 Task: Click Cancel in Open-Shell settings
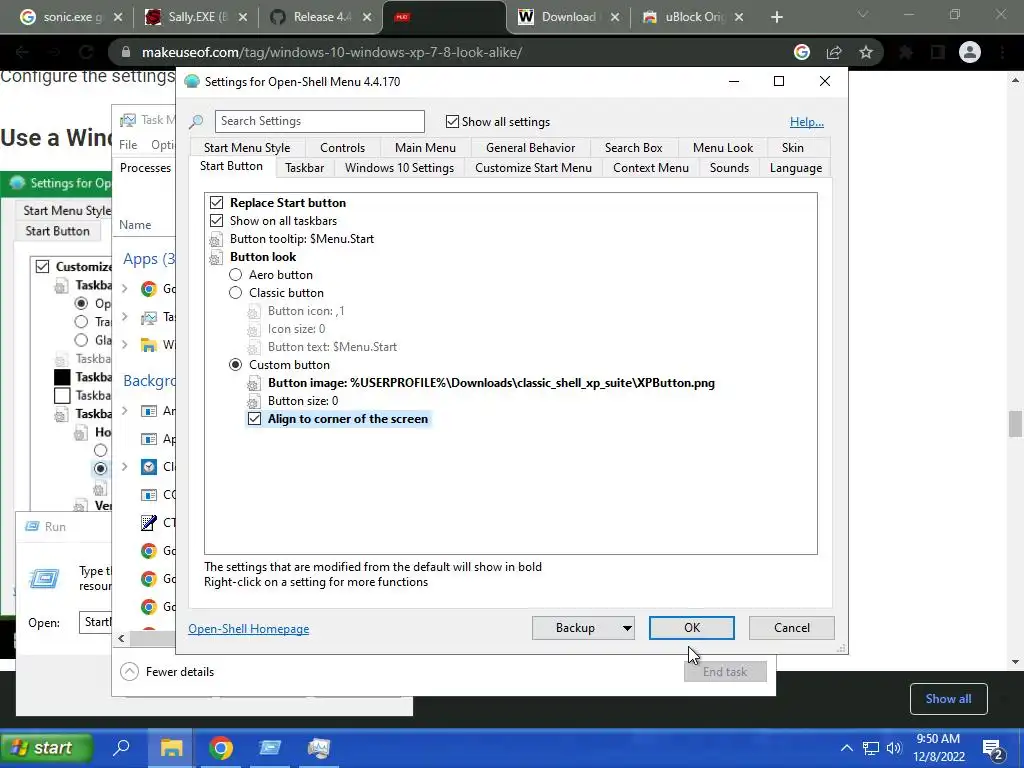[x=792, y=628]
